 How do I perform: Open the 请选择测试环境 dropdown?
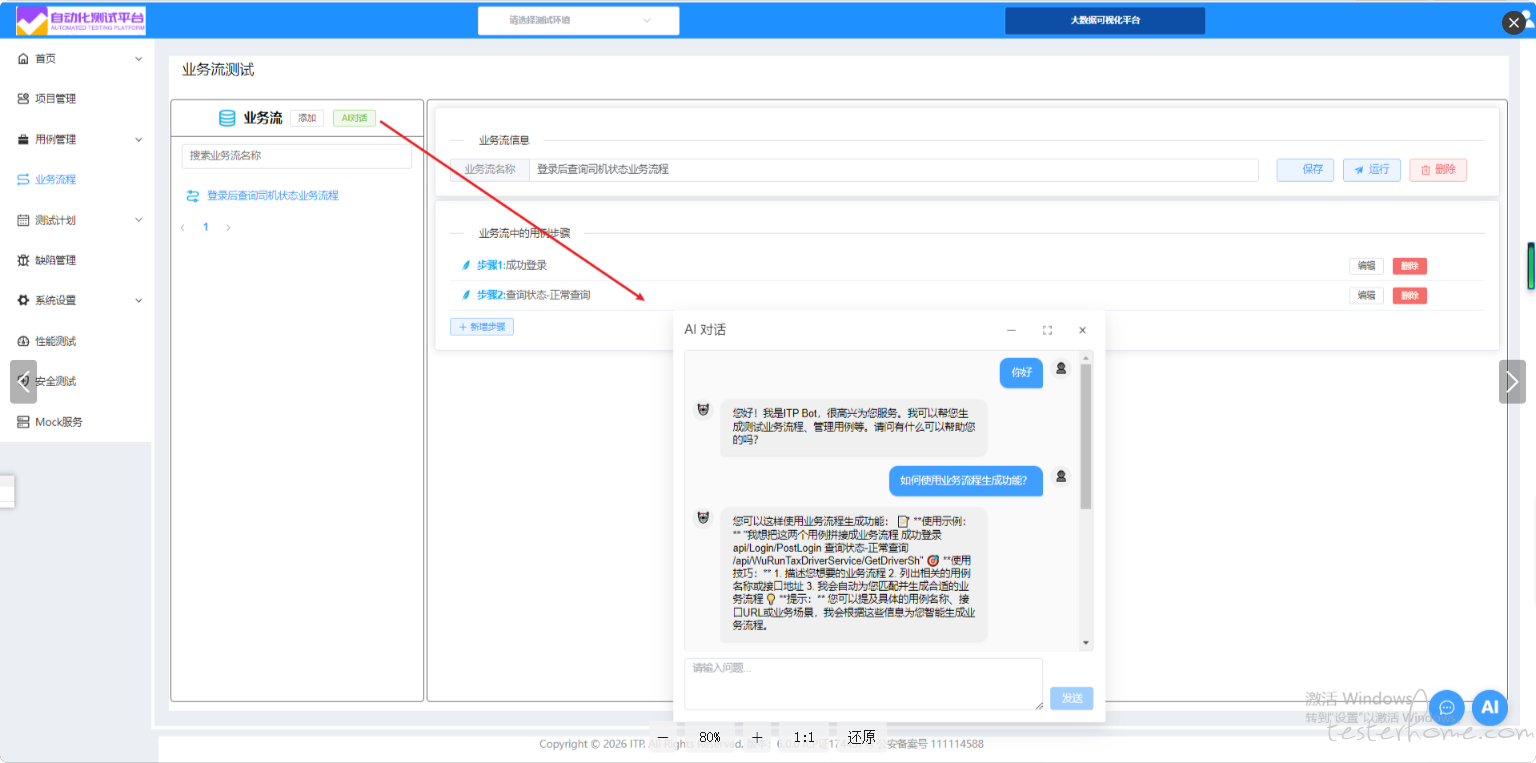pyautogui.click(x=578, y=20)
